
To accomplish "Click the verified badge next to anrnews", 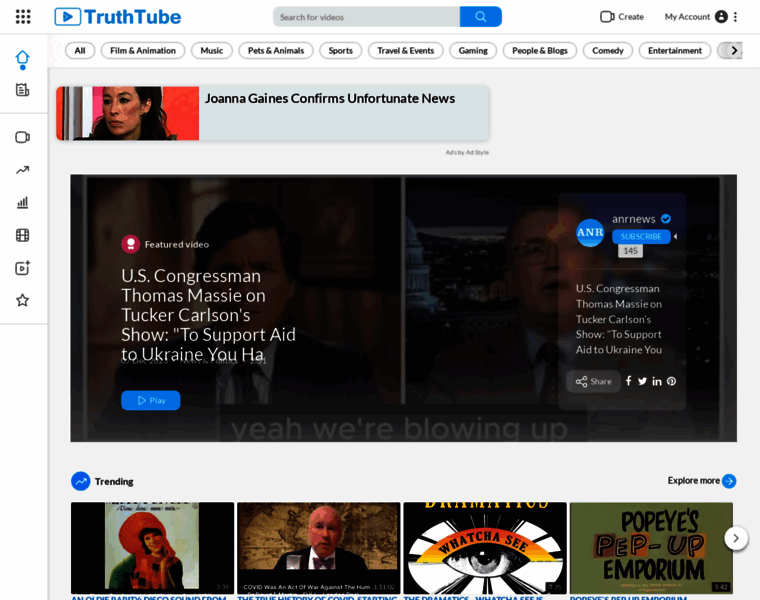I will tap(666, 219).
